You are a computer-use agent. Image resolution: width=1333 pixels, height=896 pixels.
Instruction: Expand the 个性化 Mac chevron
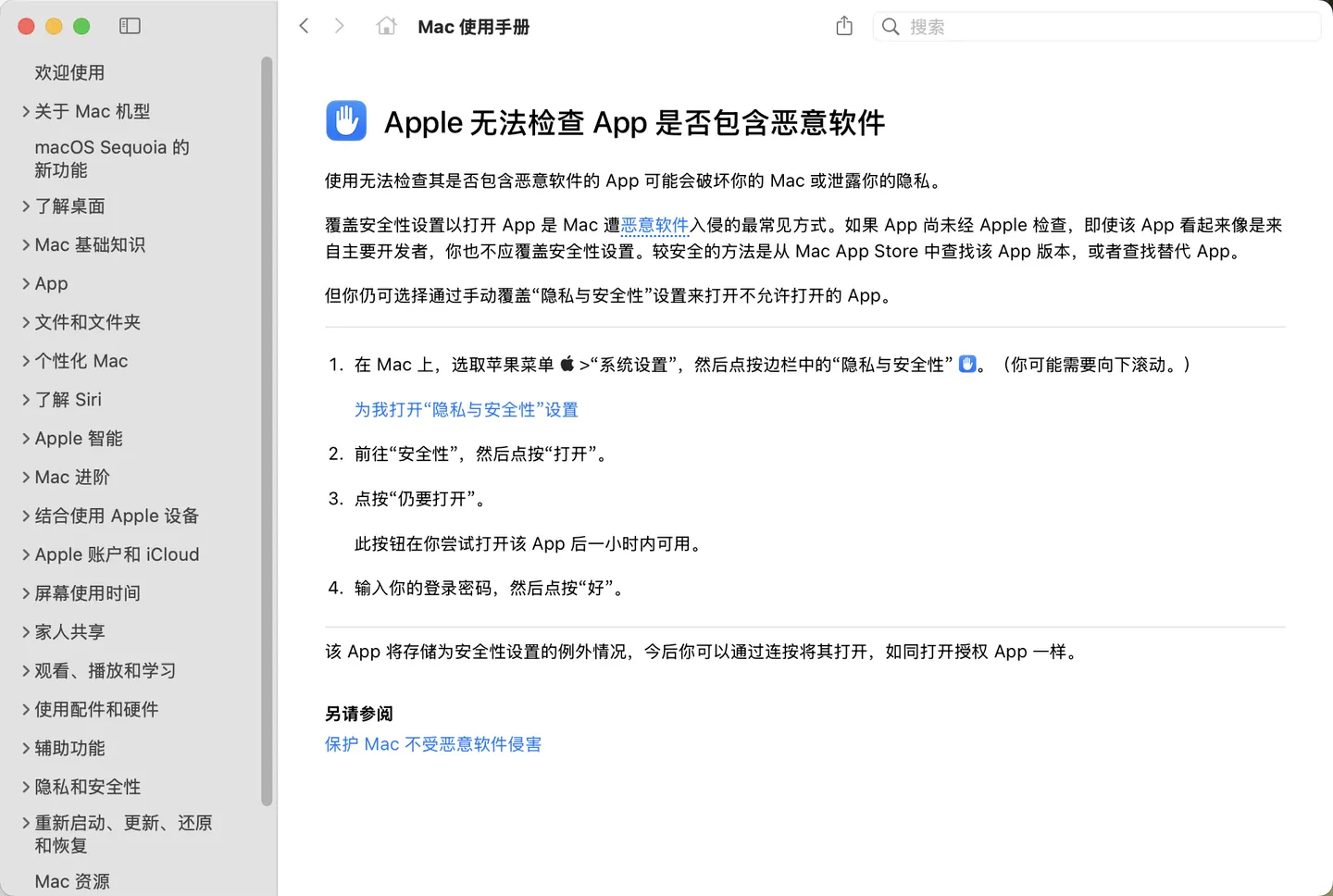point(26,361)
